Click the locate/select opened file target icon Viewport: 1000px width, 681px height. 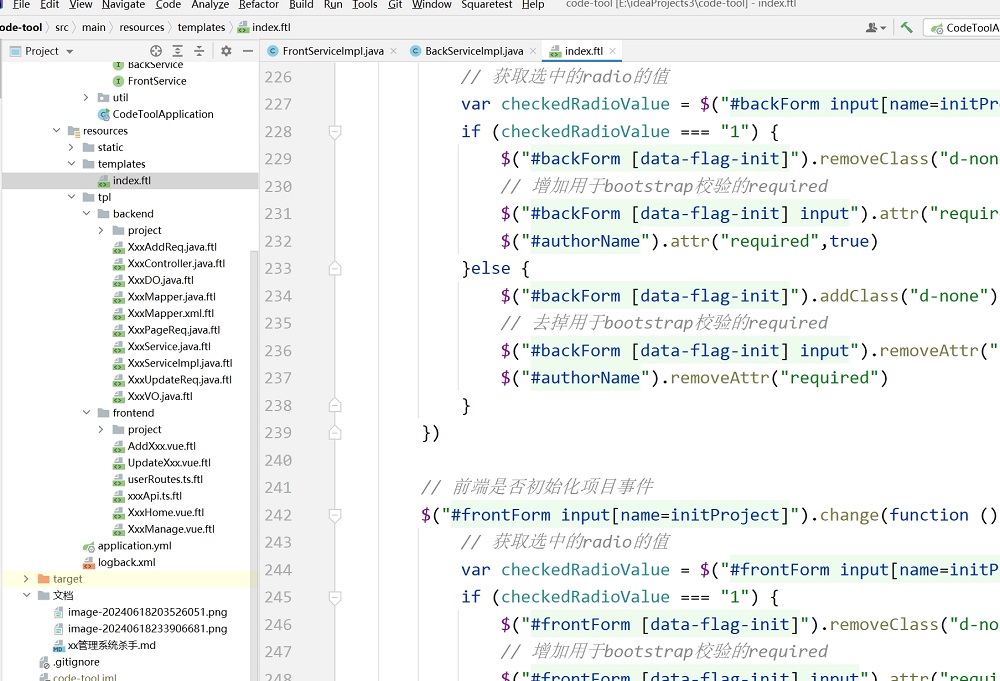click(x=156, y=51)
